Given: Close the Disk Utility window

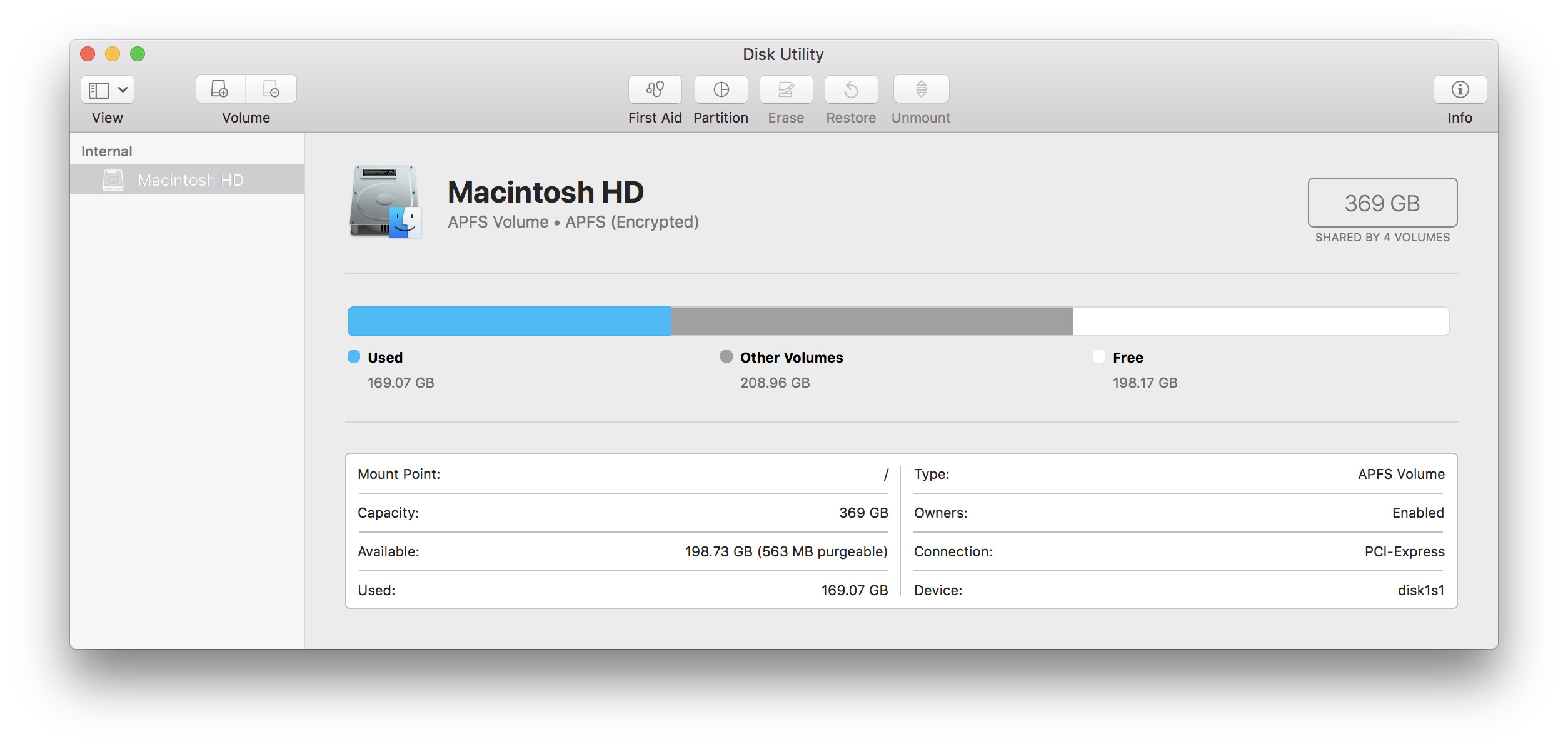Looking at the screenshot, I should (x=88, y=54).
